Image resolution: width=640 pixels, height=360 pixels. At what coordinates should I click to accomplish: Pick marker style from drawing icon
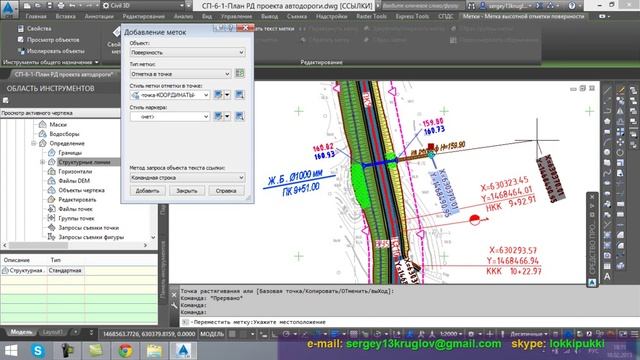240,116
